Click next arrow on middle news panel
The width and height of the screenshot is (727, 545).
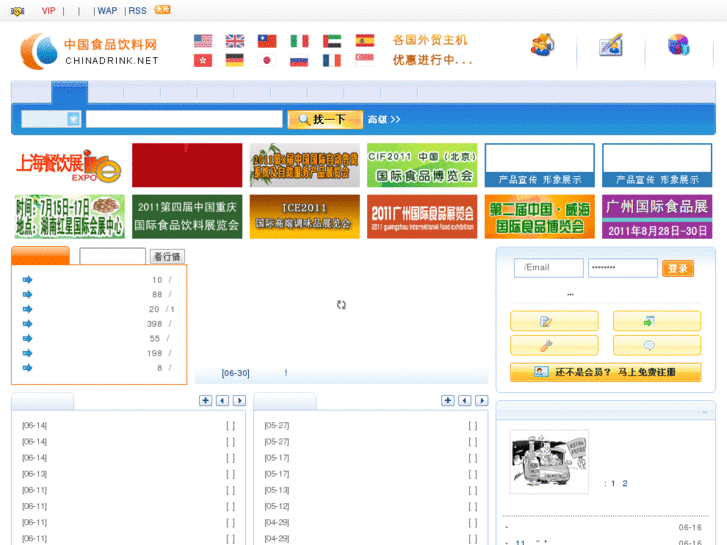pyautogui.click(x=482, y=400)
